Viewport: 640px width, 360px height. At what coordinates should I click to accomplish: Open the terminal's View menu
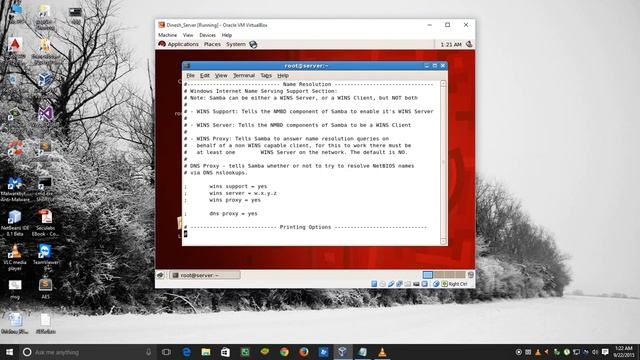point(221,76)
